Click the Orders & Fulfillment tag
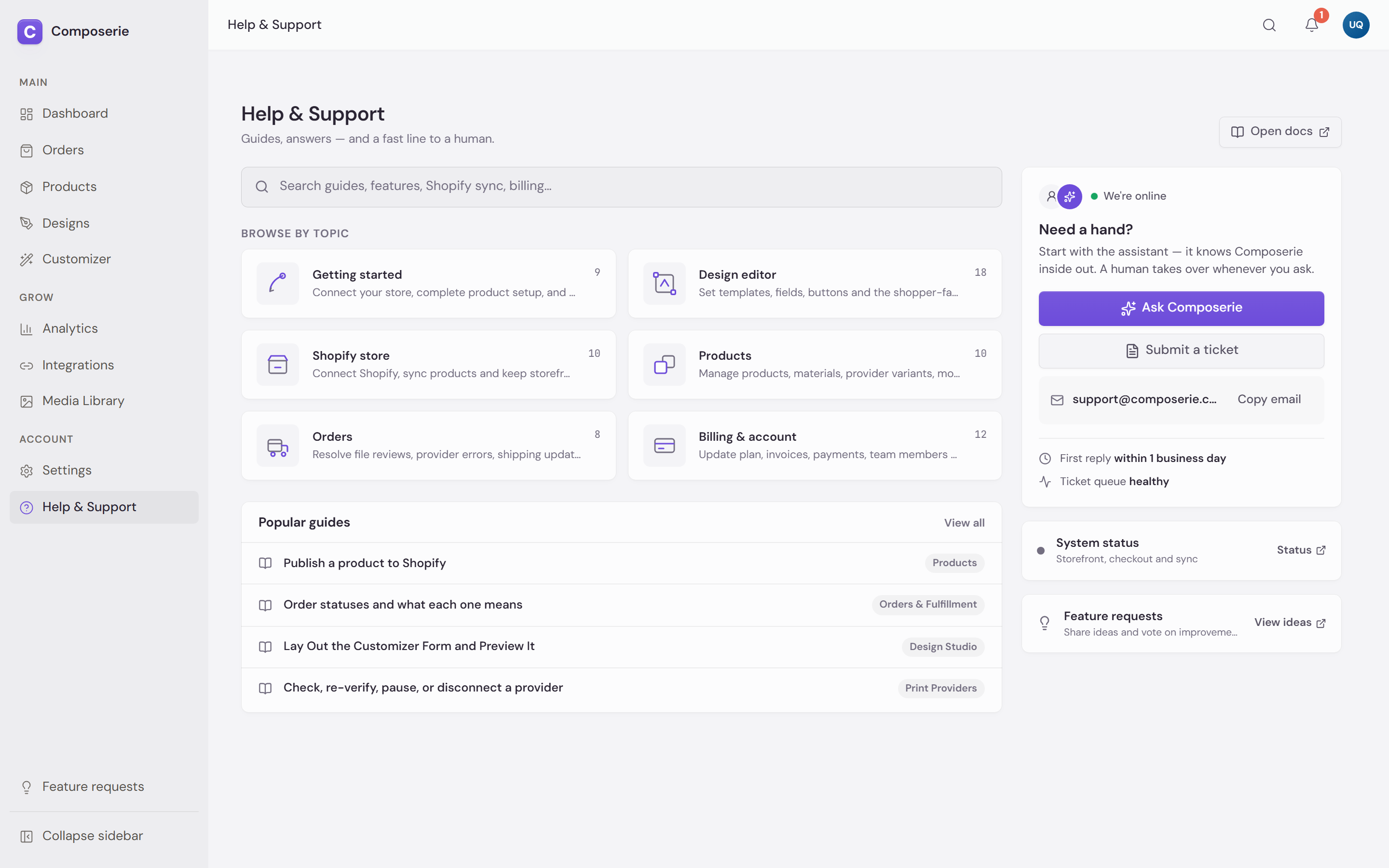The image size is (1389, 868). click(x=927, y=605)
